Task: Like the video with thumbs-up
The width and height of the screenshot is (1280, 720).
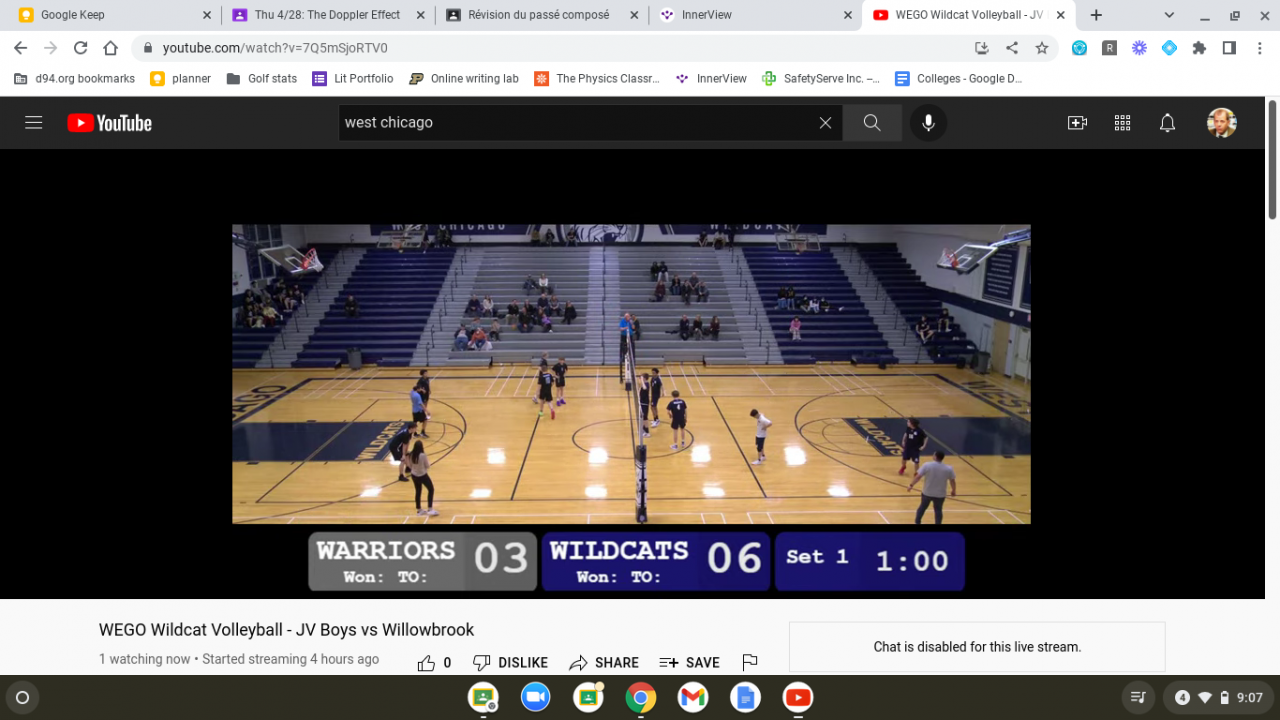Action: (435, 662)
